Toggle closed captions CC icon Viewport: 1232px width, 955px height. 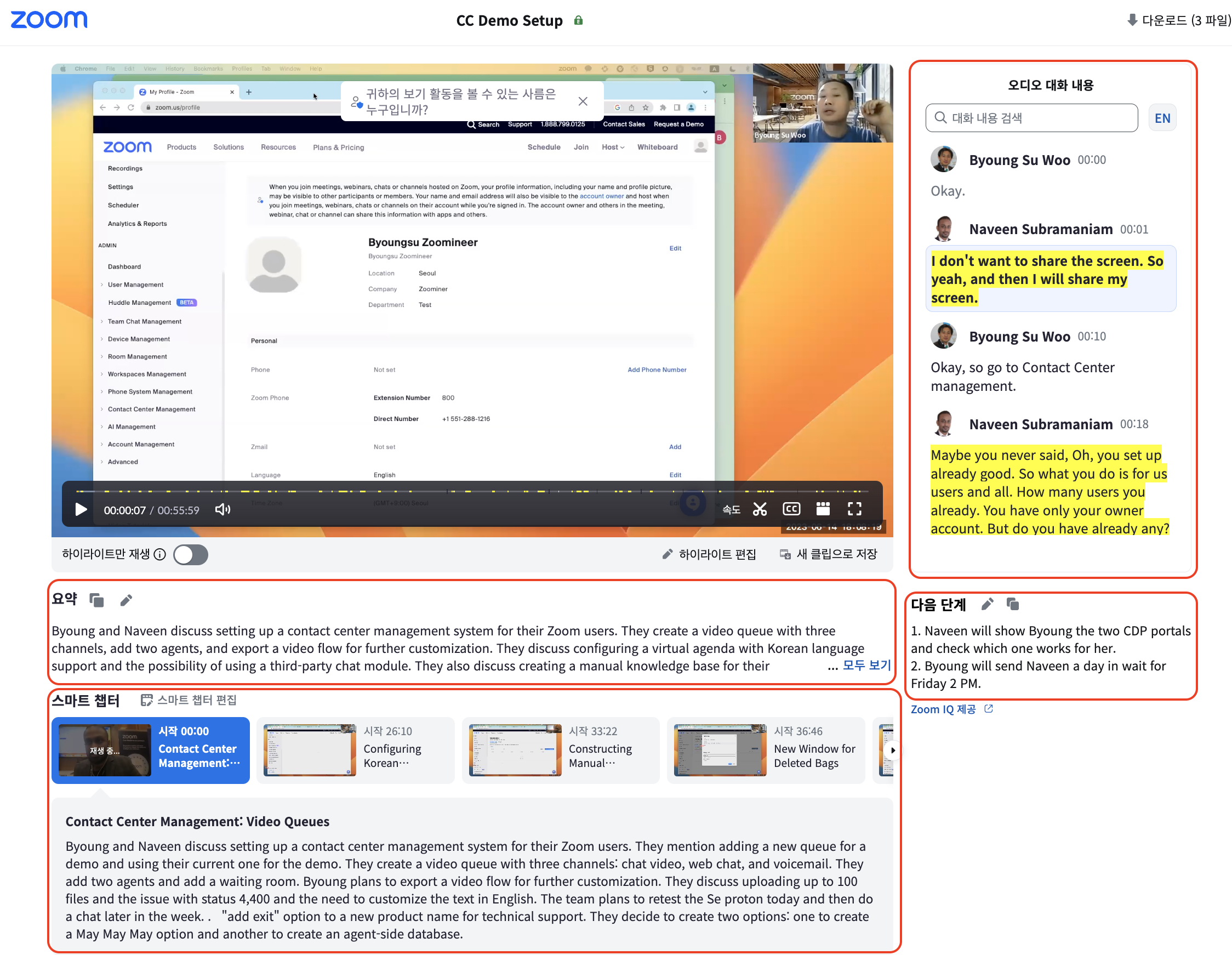tap(791, 509)
